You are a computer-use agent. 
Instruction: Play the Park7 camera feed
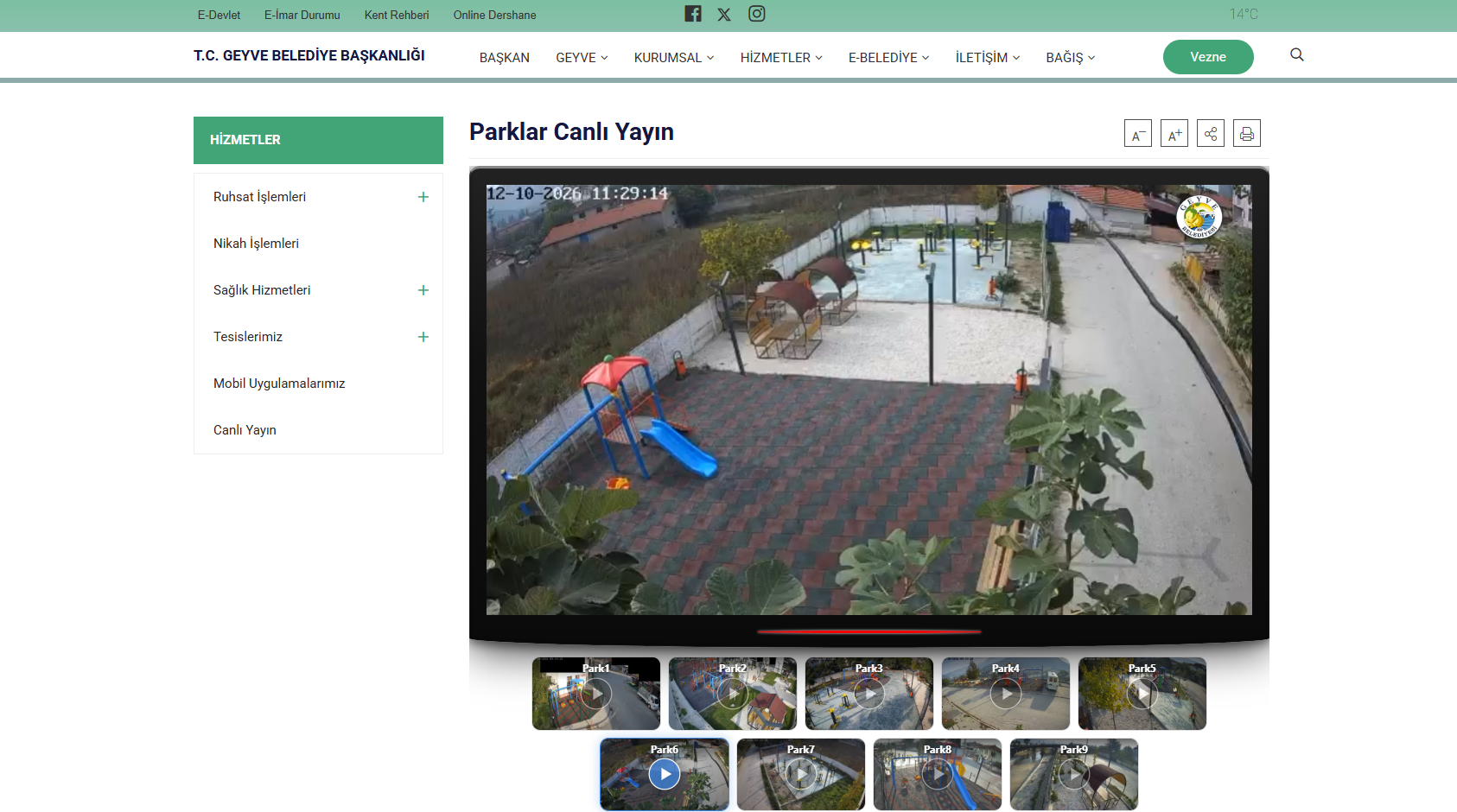coord(801,774)
